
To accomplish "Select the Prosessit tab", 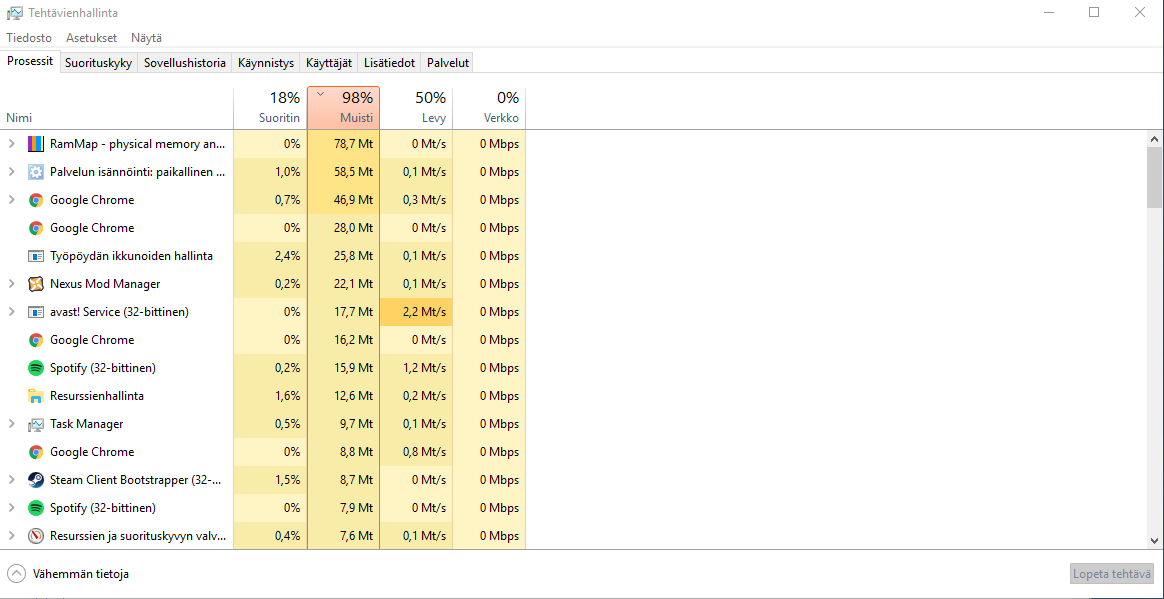I will tap(30, 62).
